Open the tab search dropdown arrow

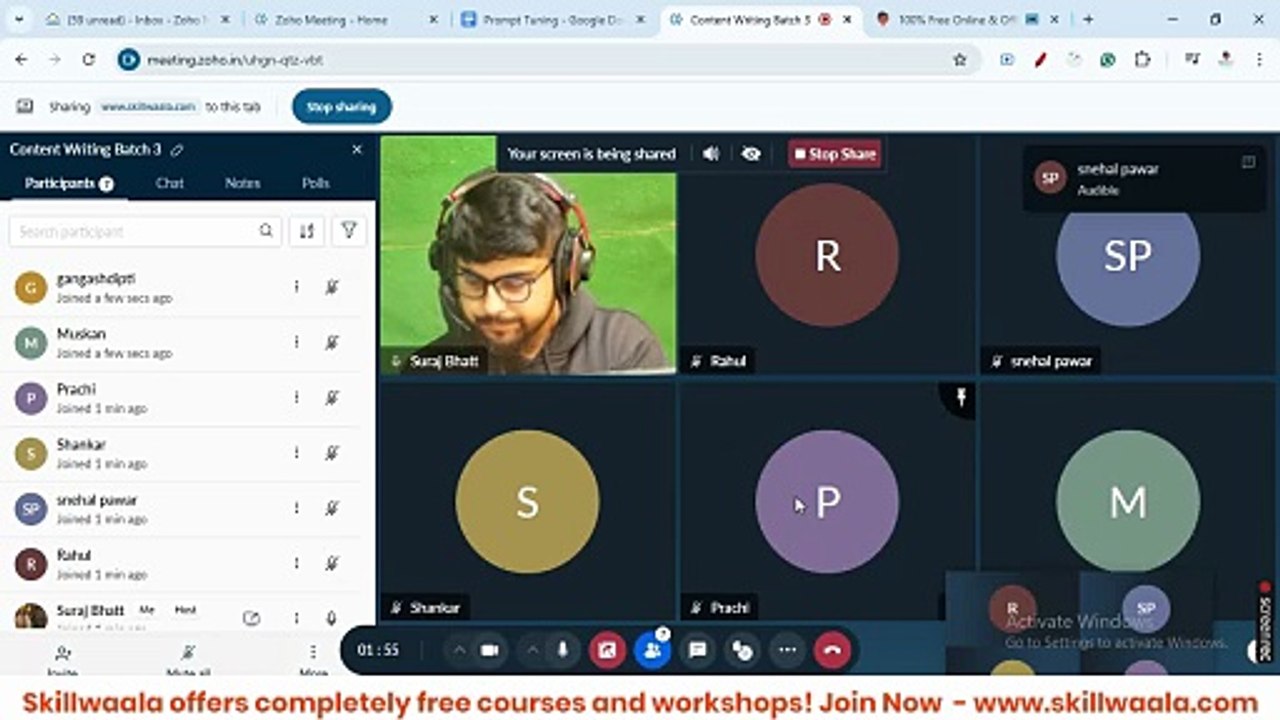(x=17, y=19)
